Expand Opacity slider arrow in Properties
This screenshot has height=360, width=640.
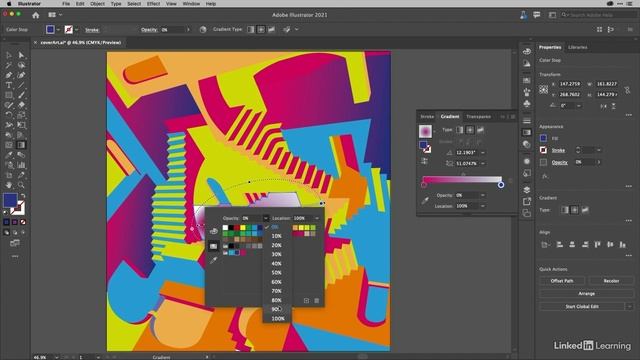pyautogui.click(x=599, y=162)
